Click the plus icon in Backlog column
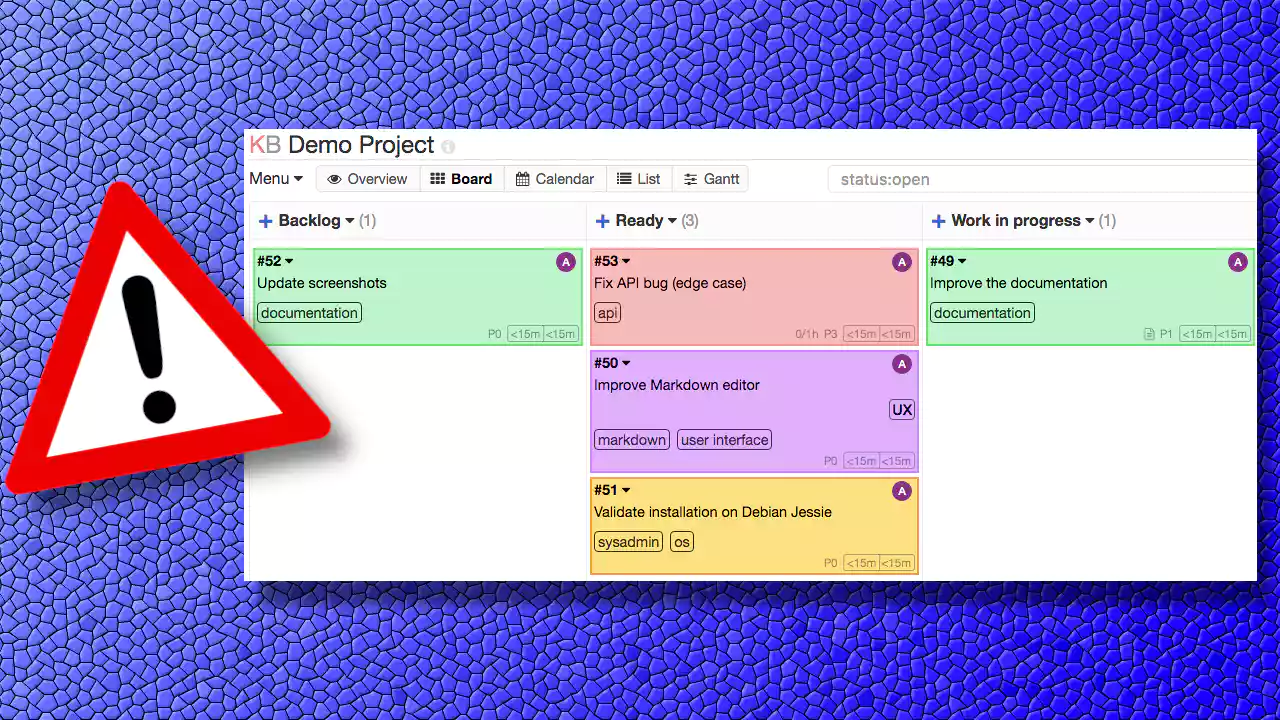This screenshot has height=720, width=1280. [266, 221]
